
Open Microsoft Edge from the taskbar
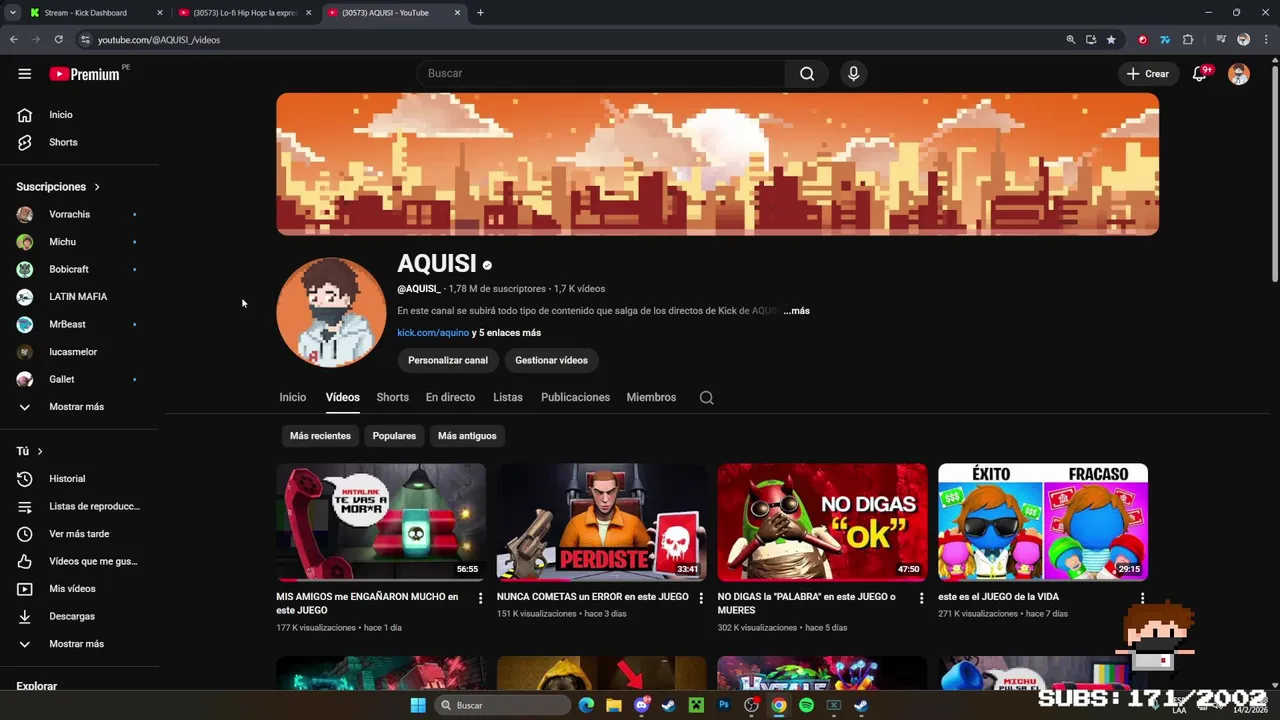pyautogui.click(x=587, y=705)
